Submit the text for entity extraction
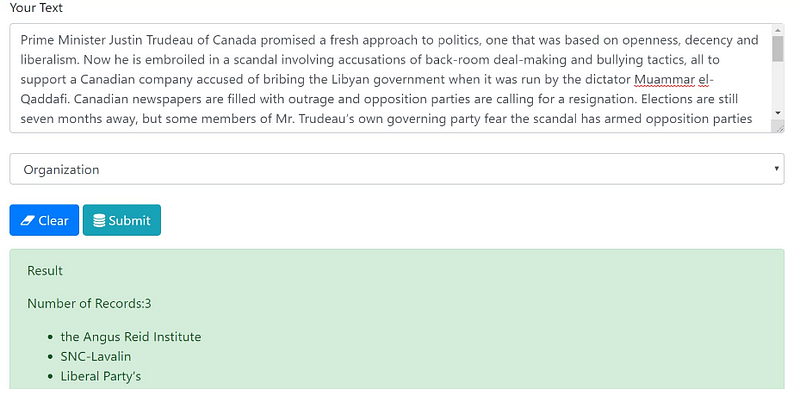The width and height of the screenshot is (800, 413). pos(121,220)
